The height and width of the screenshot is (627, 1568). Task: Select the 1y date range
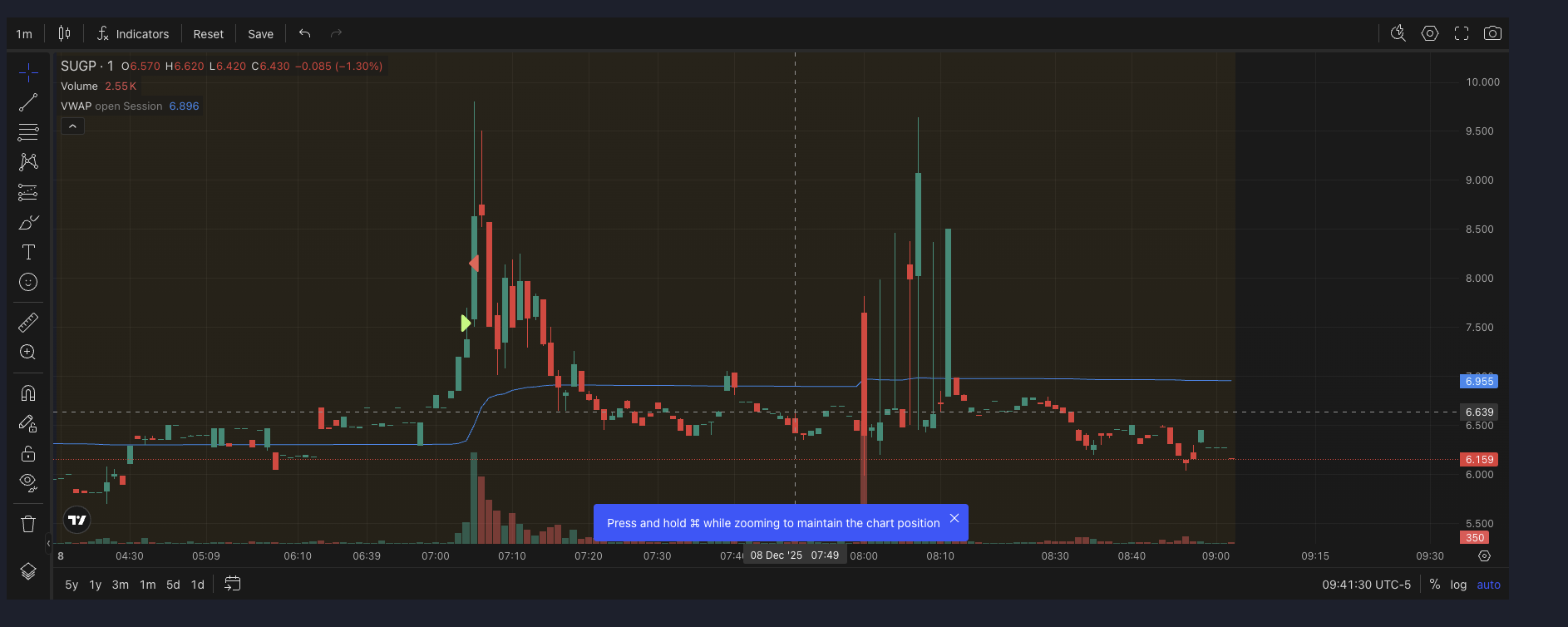[x=96, y=585]
